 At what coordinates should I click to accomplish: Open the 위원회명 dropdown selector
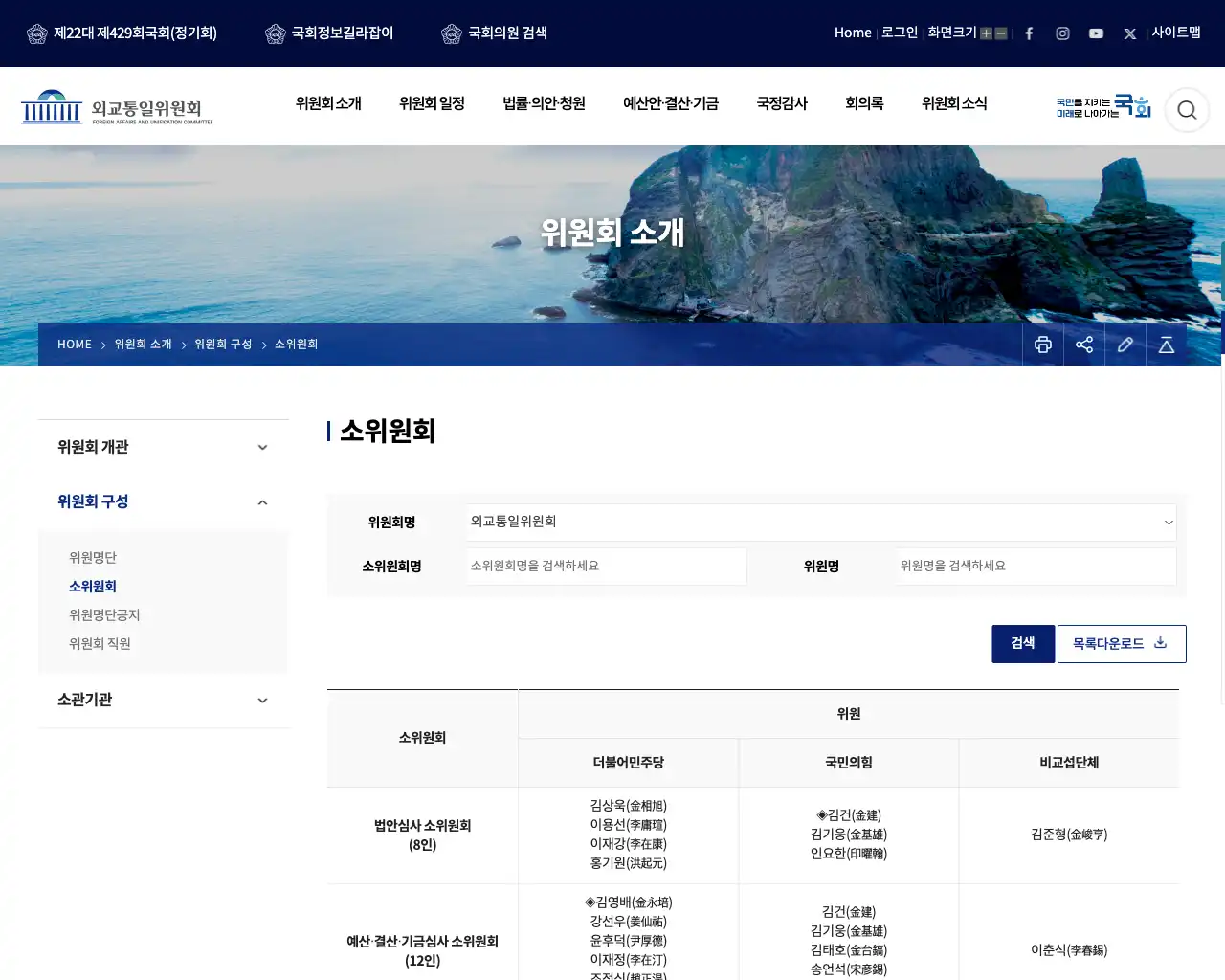821,523
